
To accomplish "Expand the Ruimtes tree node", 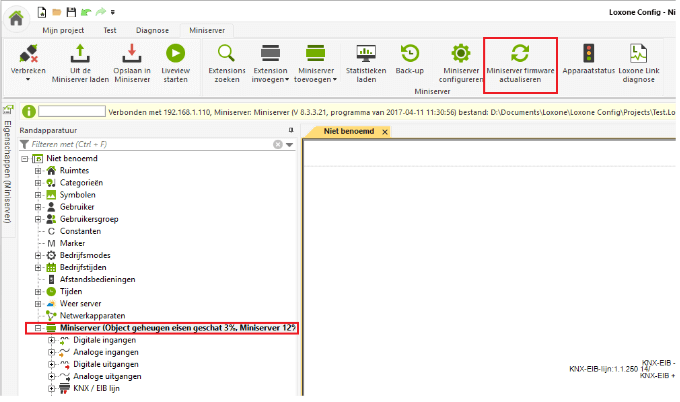I will coord(38,171).
